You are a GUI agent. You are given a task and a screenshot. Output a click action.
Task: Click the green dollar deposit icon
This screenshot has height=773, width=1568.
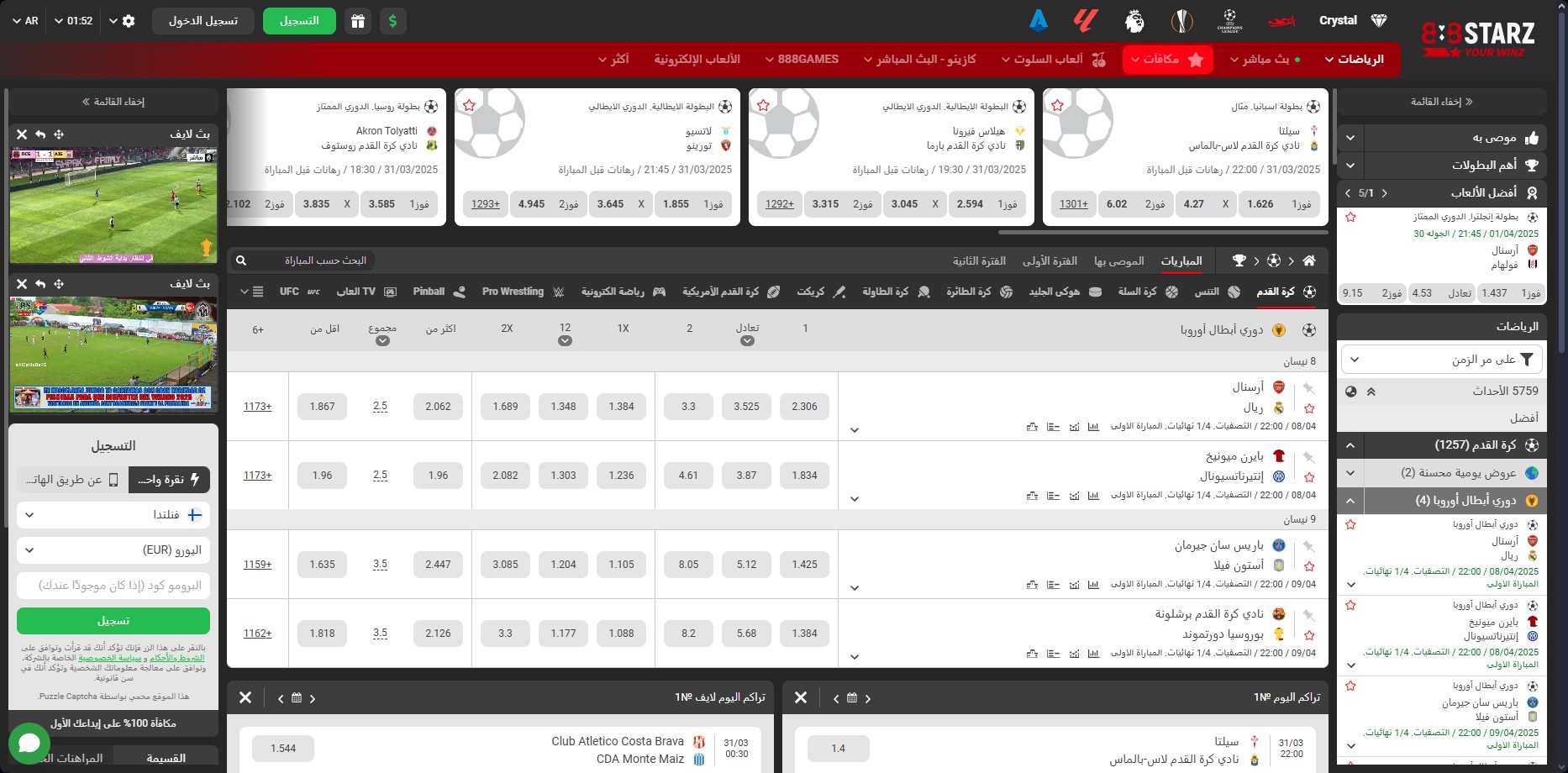(x=393, y=21)
